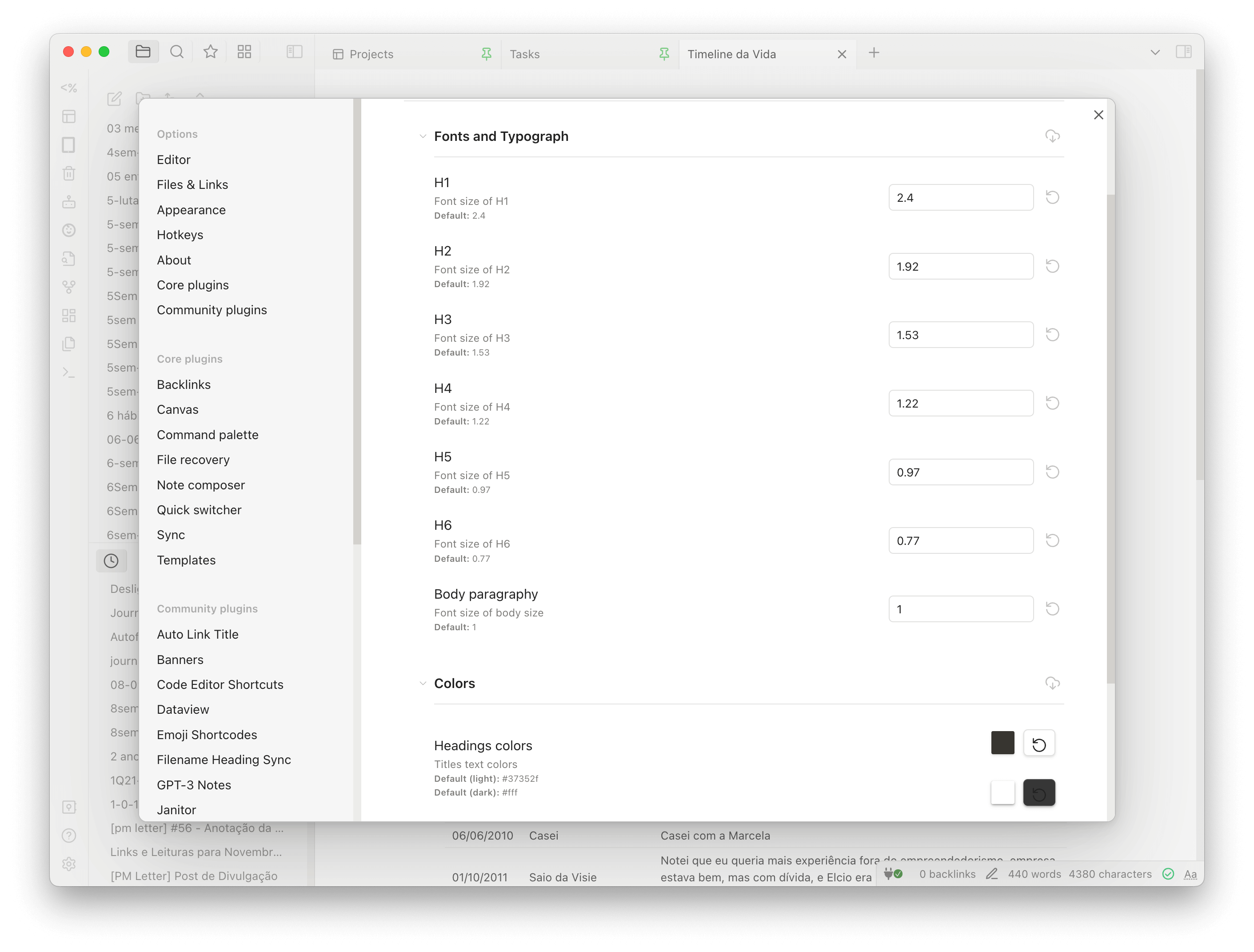This screenshot has width=1254, height=952.
Task: Open a new tab with plus button
Action: (x=874, y=53)
